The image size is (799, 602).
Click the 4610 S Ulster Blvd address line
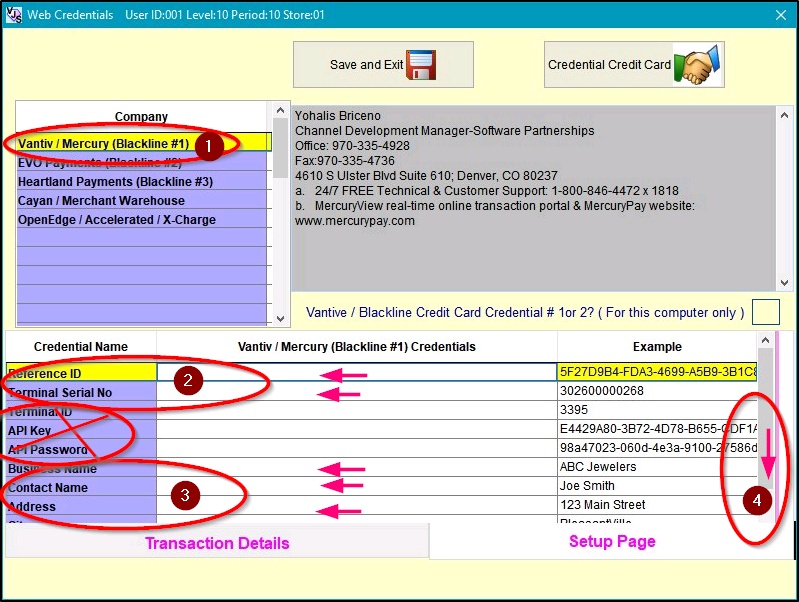tap(426, 176)
